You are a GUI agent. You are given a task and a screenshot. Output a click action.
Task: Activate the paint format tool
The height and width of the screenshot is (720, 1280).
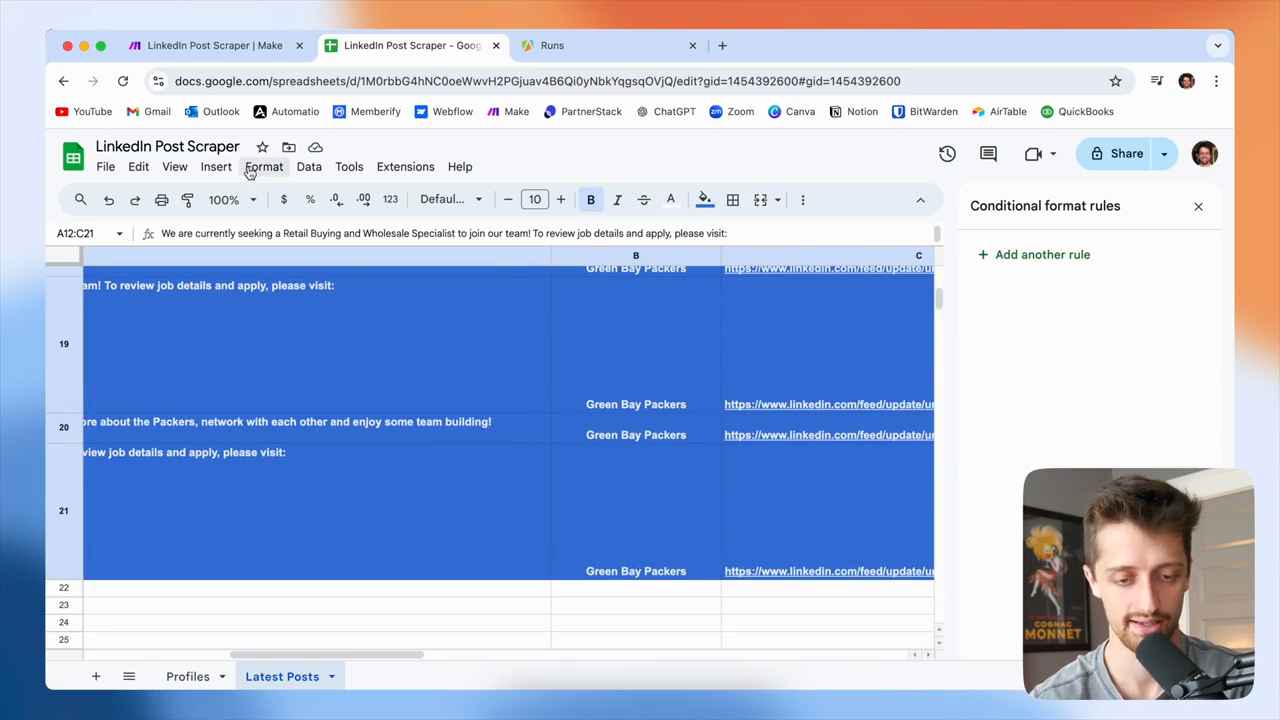pyautogui.click(x=187, y=200)
